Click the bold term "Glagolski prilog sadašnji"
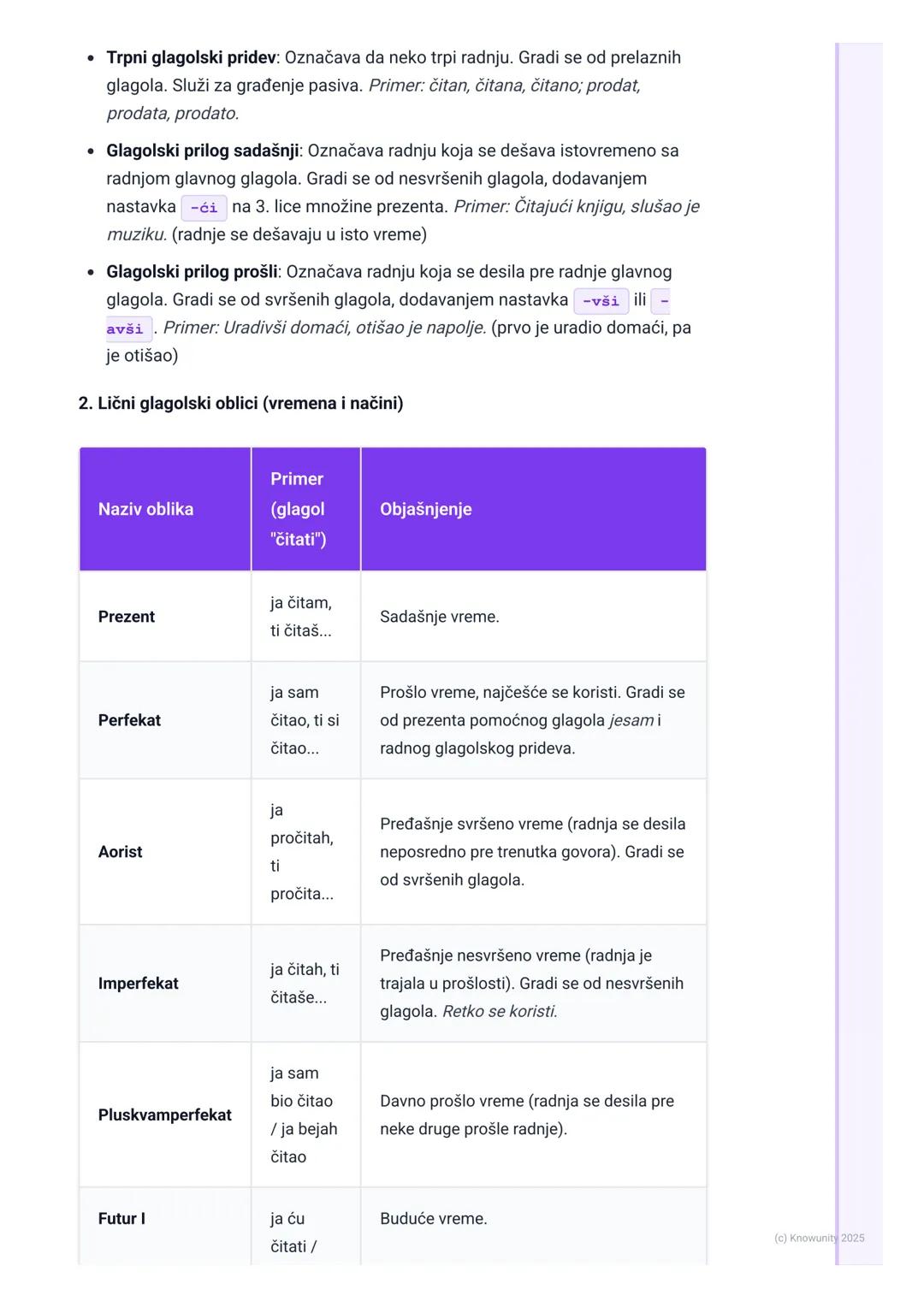924x1307 pixels. point(202,151)
